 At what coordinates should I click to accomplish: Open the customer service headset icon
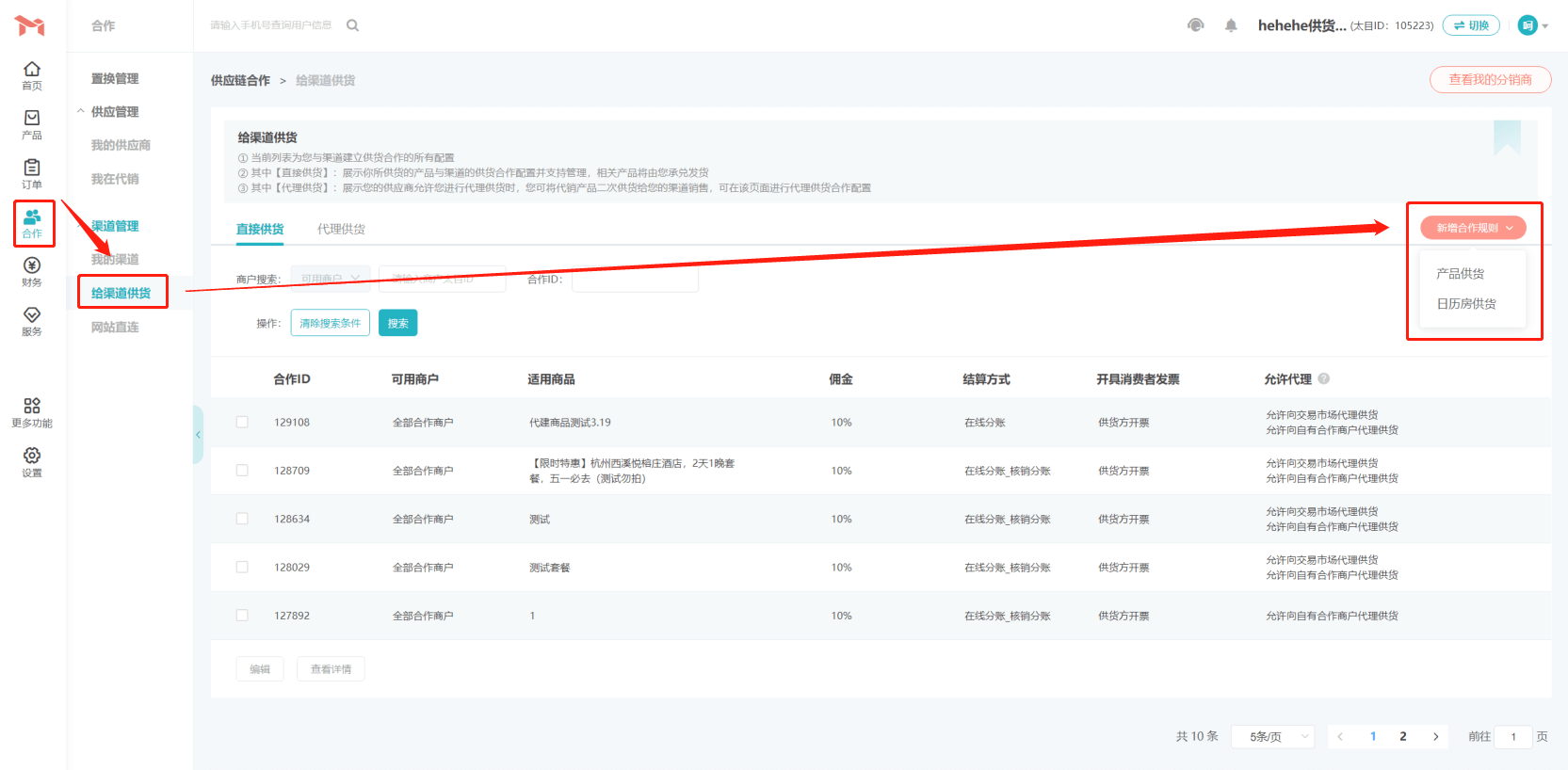point(1195,25)
